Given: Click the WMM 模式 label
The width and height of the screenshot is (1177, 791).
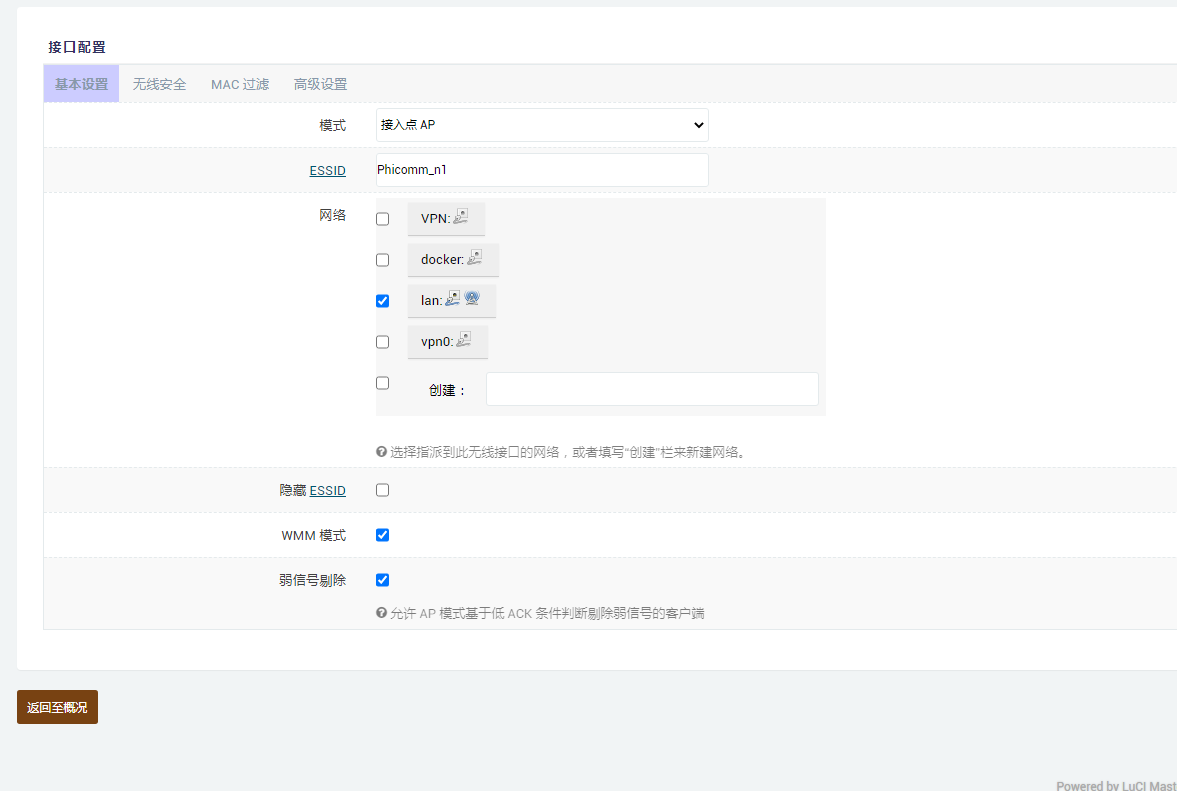Looking at the screenshot, I should point(314,535).
